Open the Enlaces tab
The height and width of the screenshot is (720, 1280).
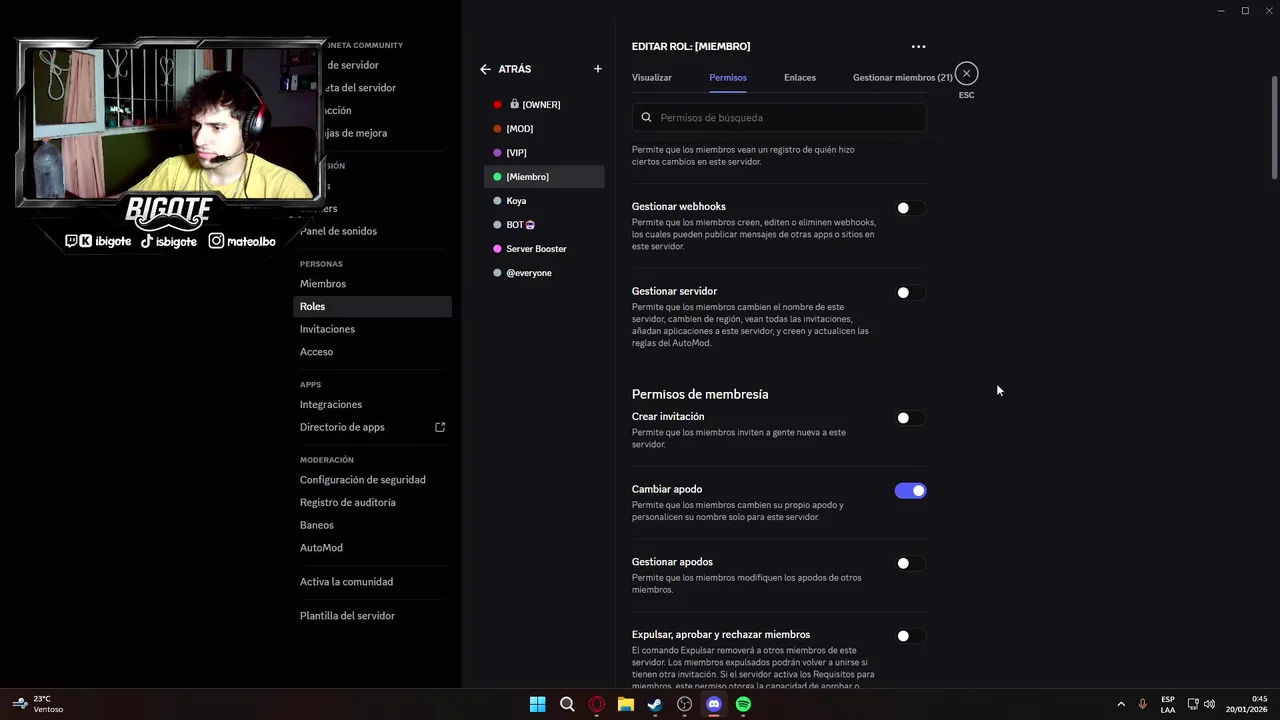coord(800,78)
